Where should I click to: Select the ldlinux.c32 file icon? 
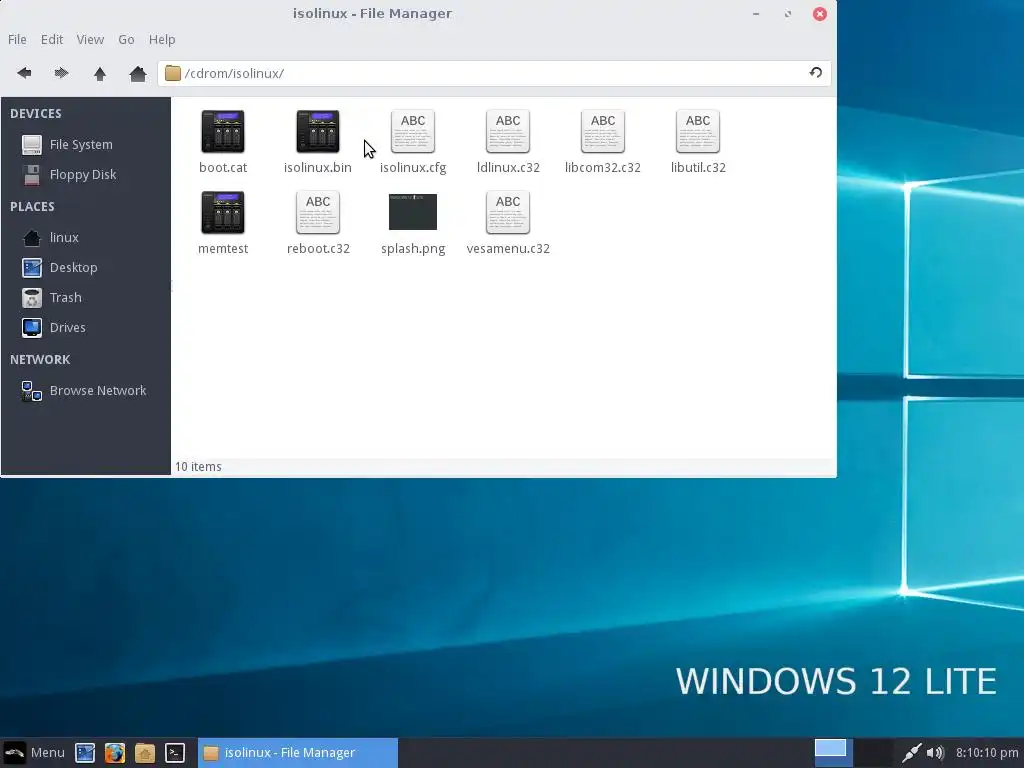[x=507, y=131]
